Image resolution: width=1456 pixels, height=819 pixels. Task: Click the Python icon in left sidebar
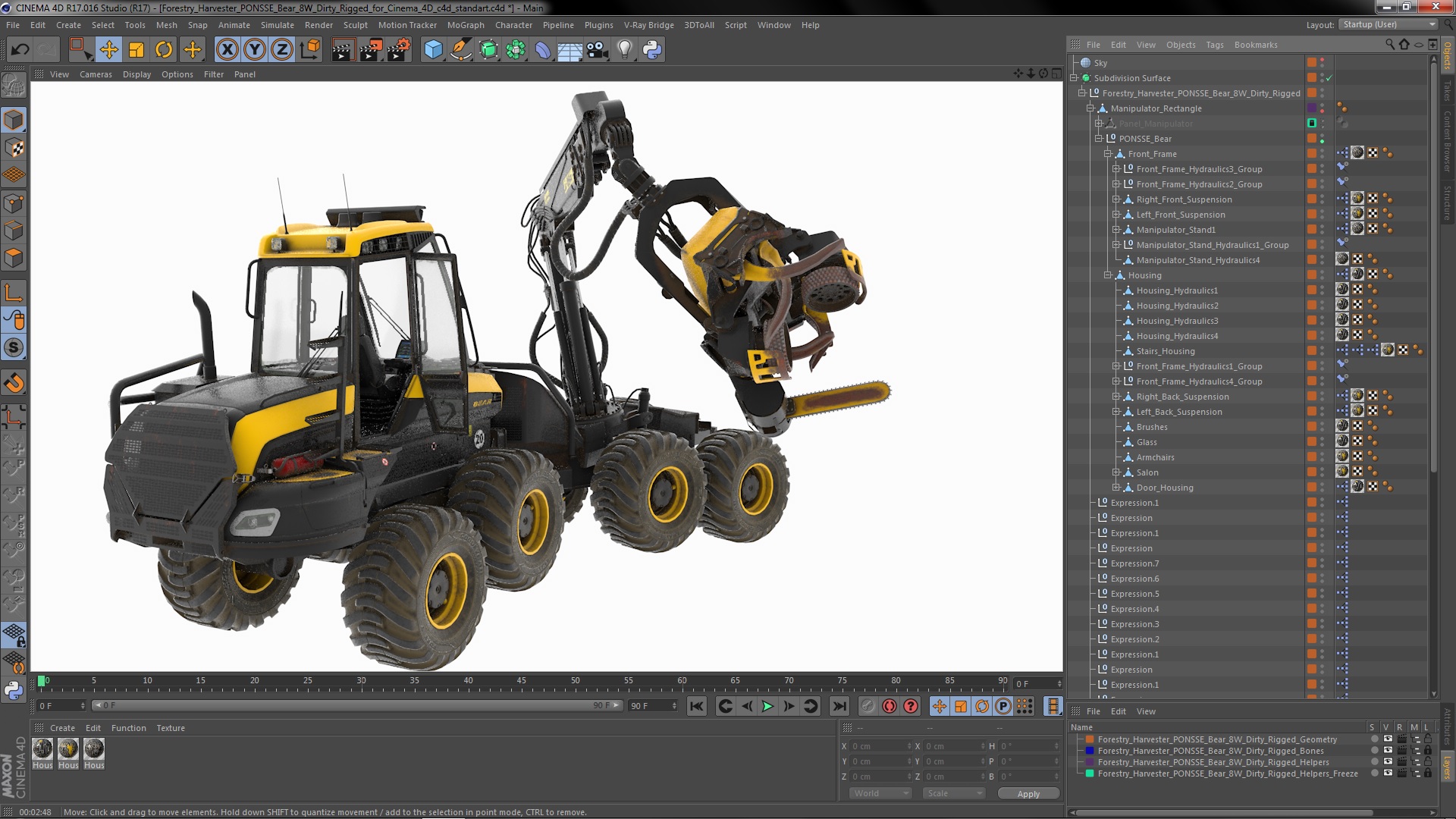coord(14,690)
